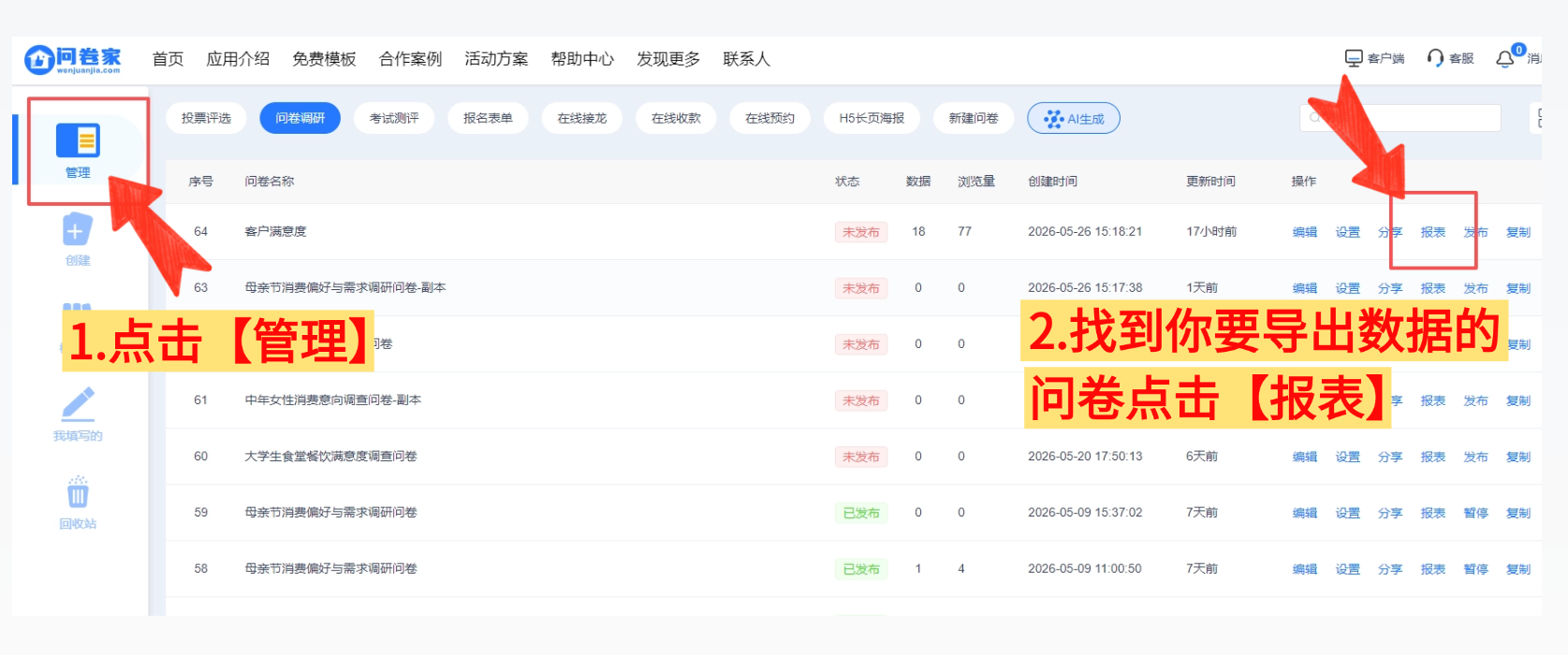Click 分享 for row 59
The height and width of the screenshot is (655, 1568).
coord(1390,513)
